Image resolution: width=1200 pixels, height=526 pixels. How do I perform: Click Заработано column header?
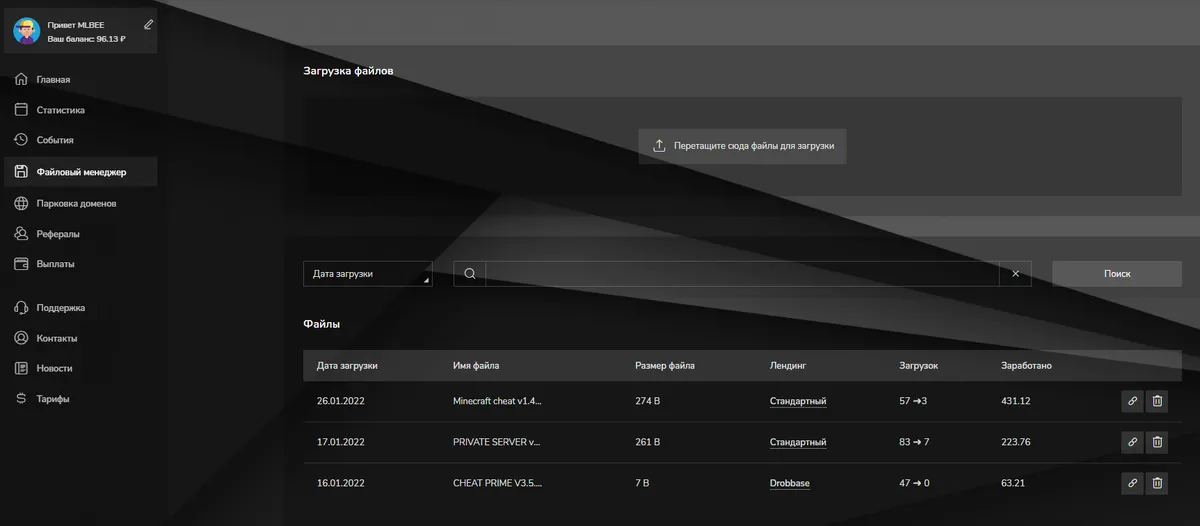click(1026, 365)
